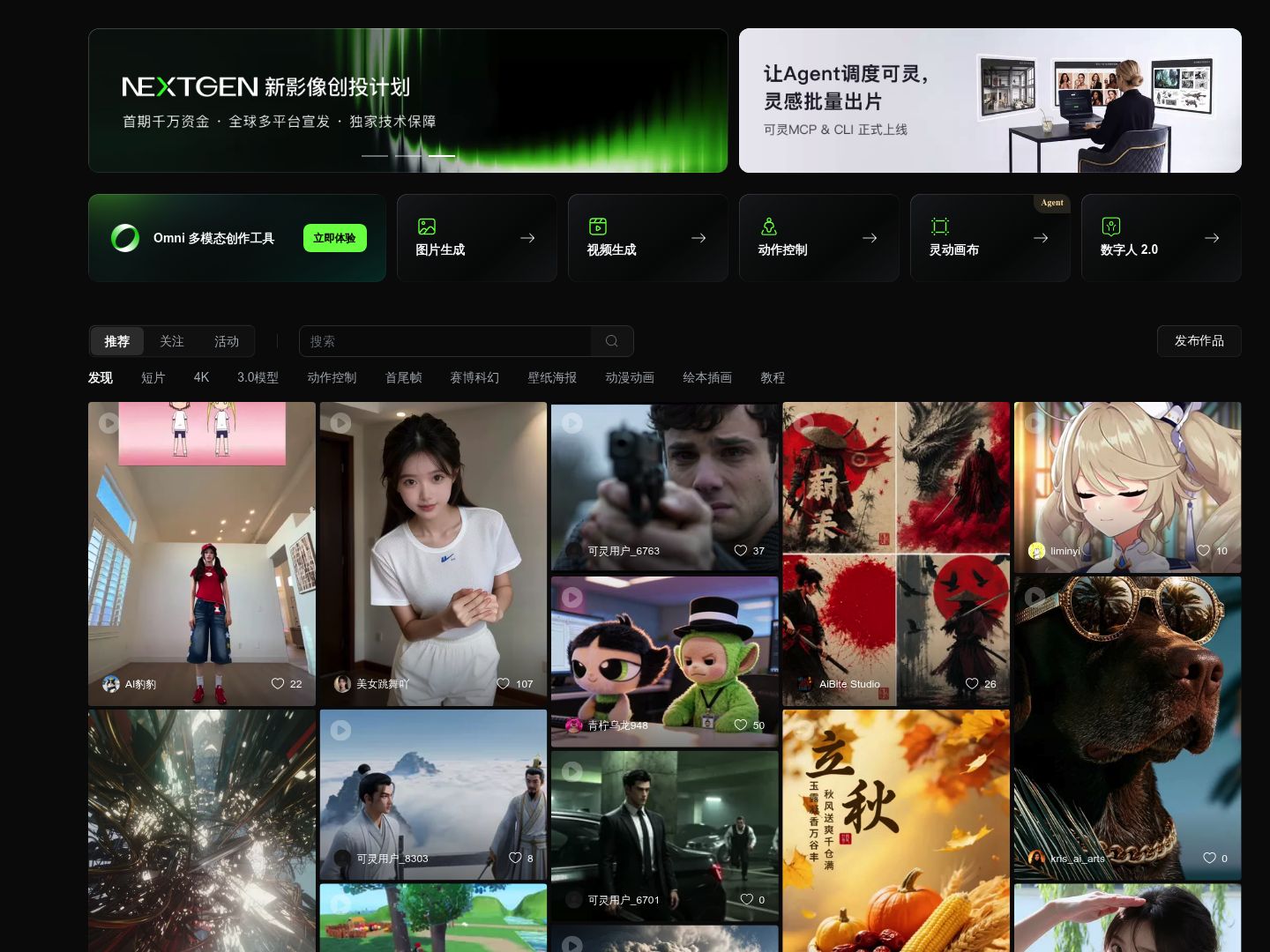Click the 发布作品 button

click(1199, 341)
